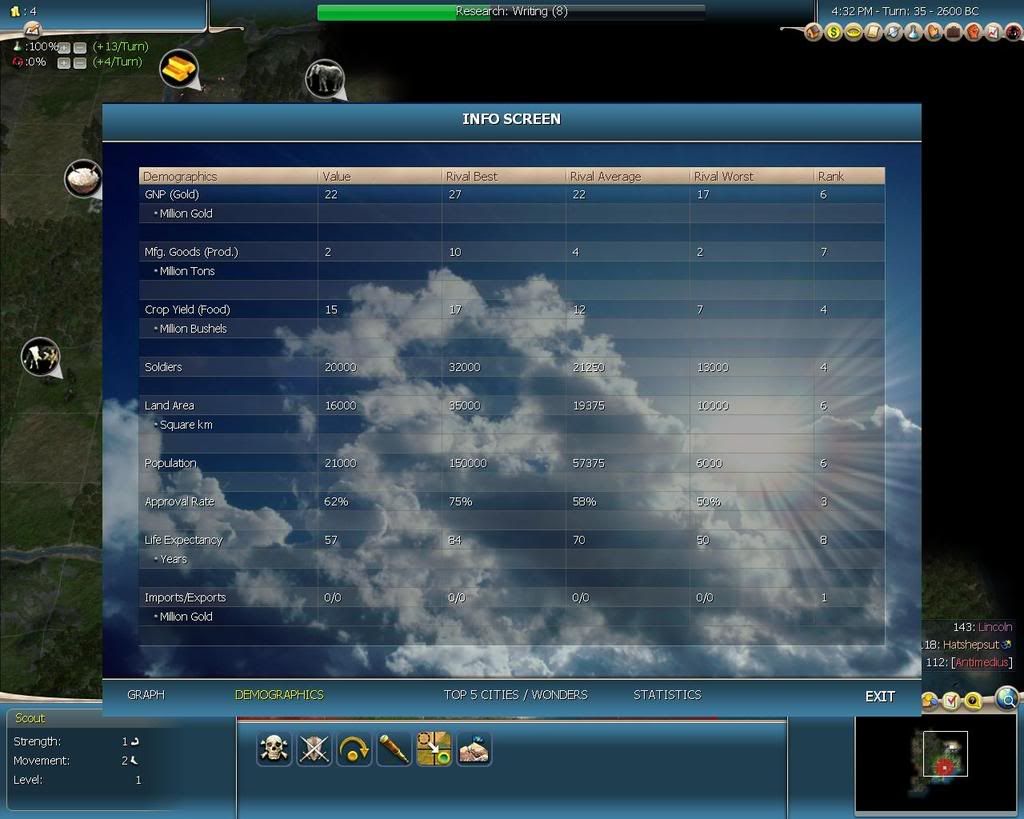Click the skull and crossbones delete unit icon
Viewport: 1024px width, 819px height.
coord(274,748)
